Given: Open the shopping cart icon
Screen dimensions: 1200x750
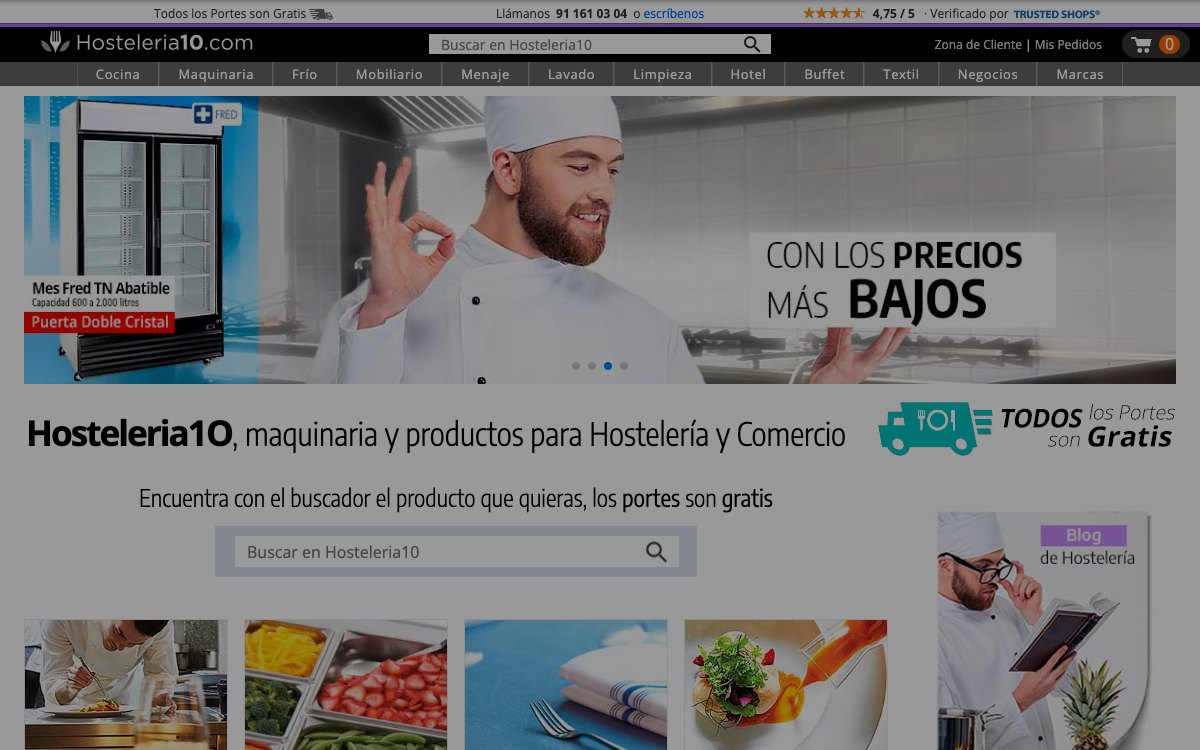Looking at the screenshot, I should point(1142,44).
